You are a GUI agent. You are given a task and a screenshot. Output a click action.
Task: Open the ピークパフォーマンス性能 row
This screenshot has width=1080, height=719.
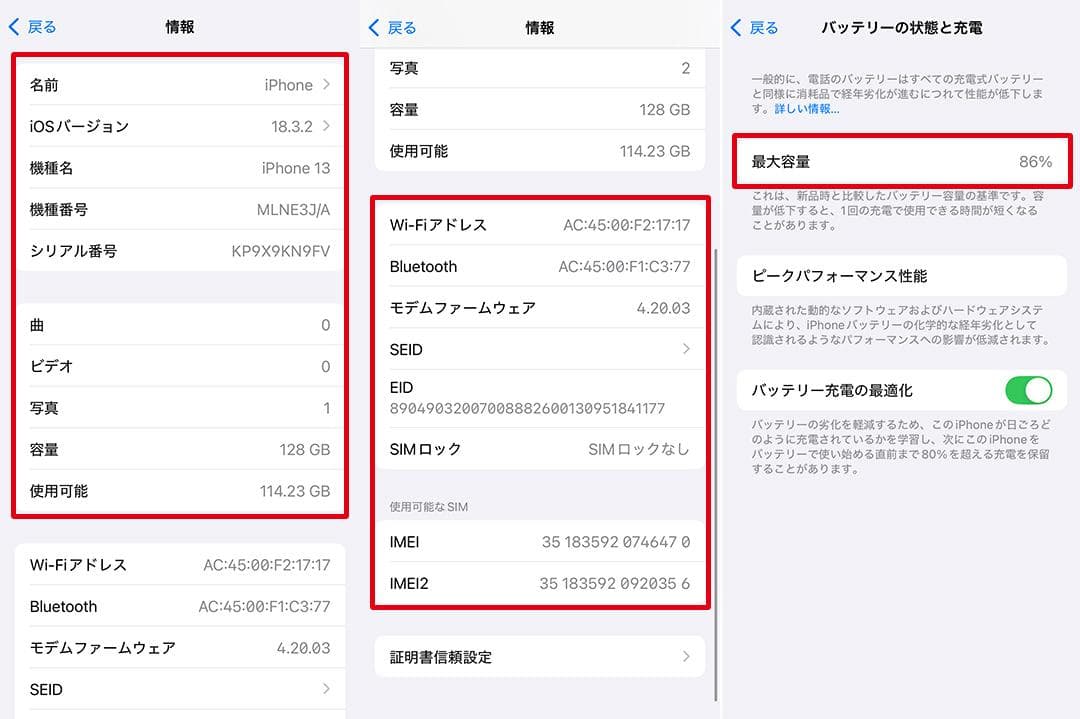pos(902,275)
